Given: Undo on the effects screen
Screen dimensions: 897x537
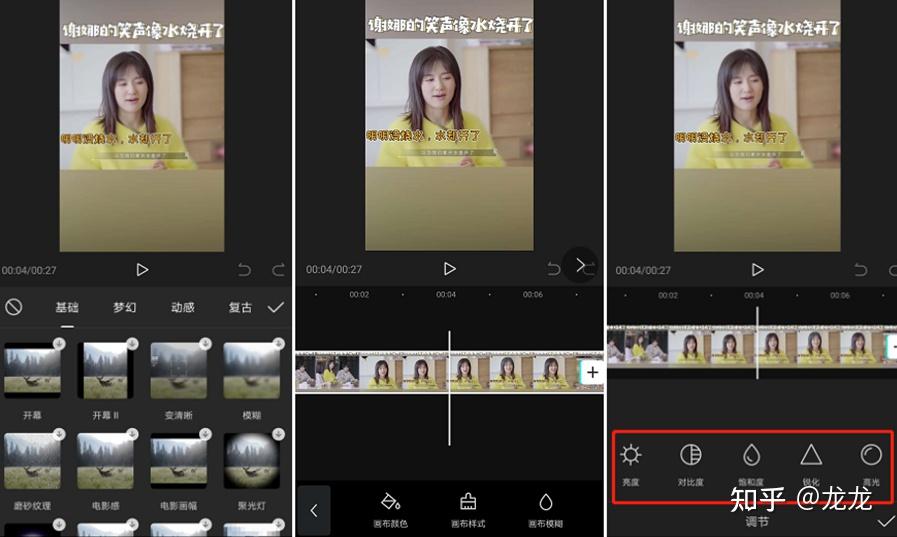Looking at the screenshot, I should (x=244, y=269).
